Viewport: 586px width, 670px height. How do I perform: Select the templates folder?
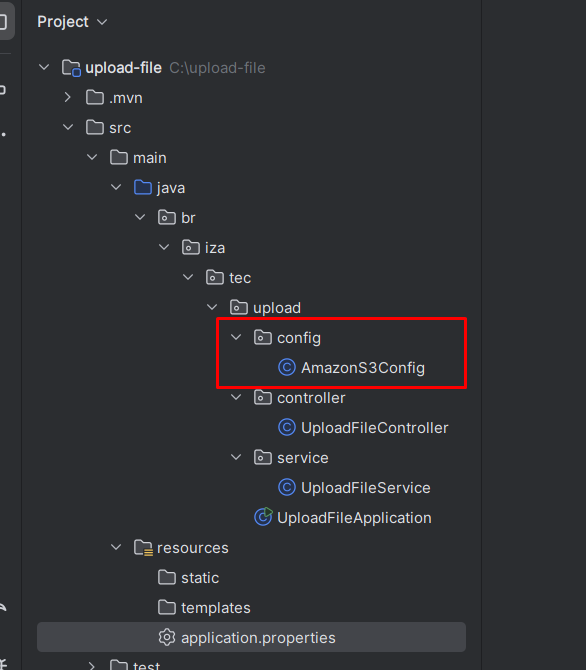(204, 607)
